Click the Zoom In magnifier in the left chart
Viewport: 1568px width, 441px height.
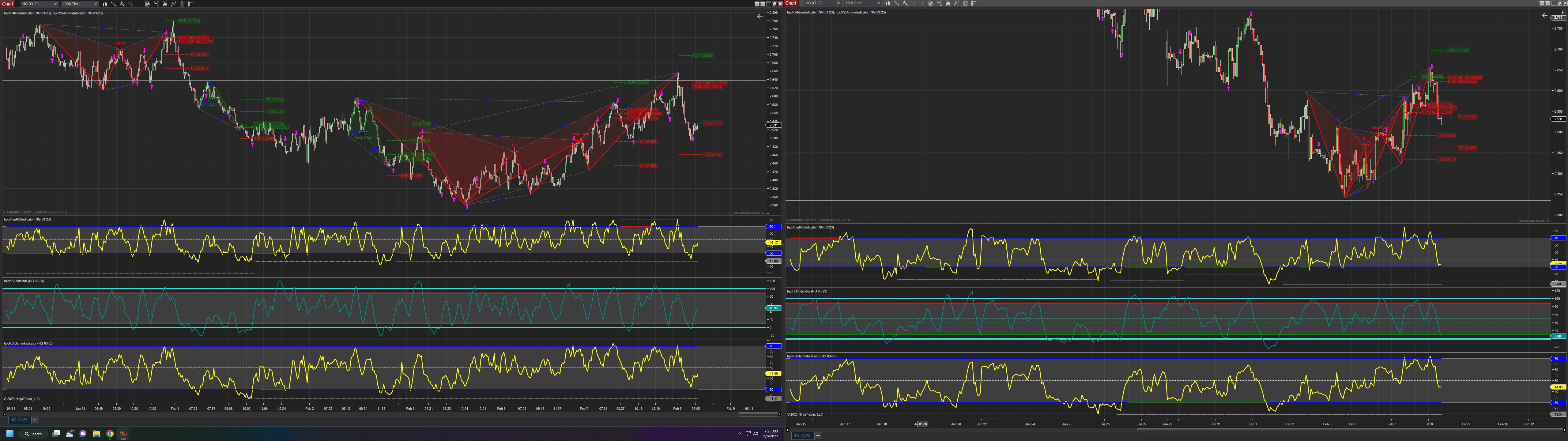click(123, 4)
